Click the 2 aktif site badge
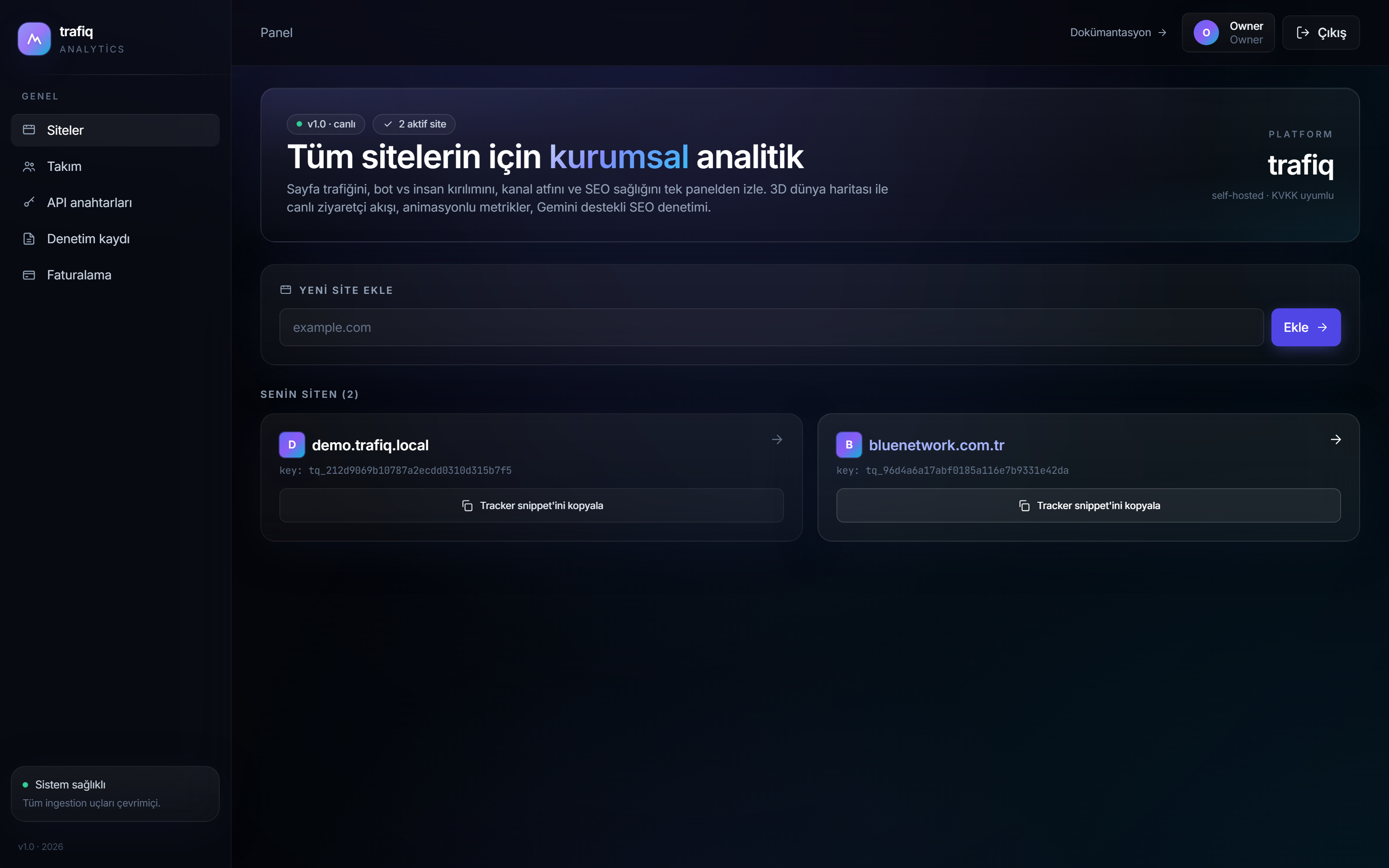The image size is (1389, 868). pos(414,124)
